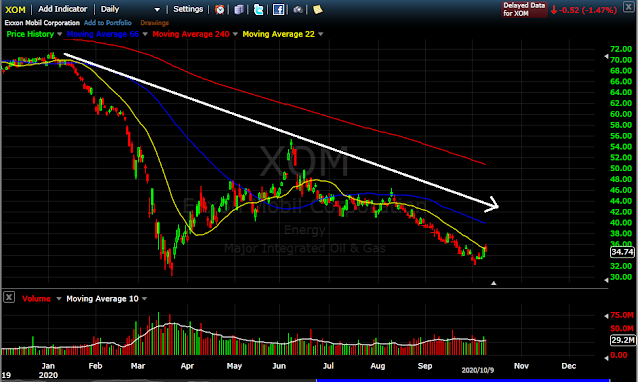Click Add to Portfolio link
This screenshot has height=382, width=638.
tap(108, 23)
